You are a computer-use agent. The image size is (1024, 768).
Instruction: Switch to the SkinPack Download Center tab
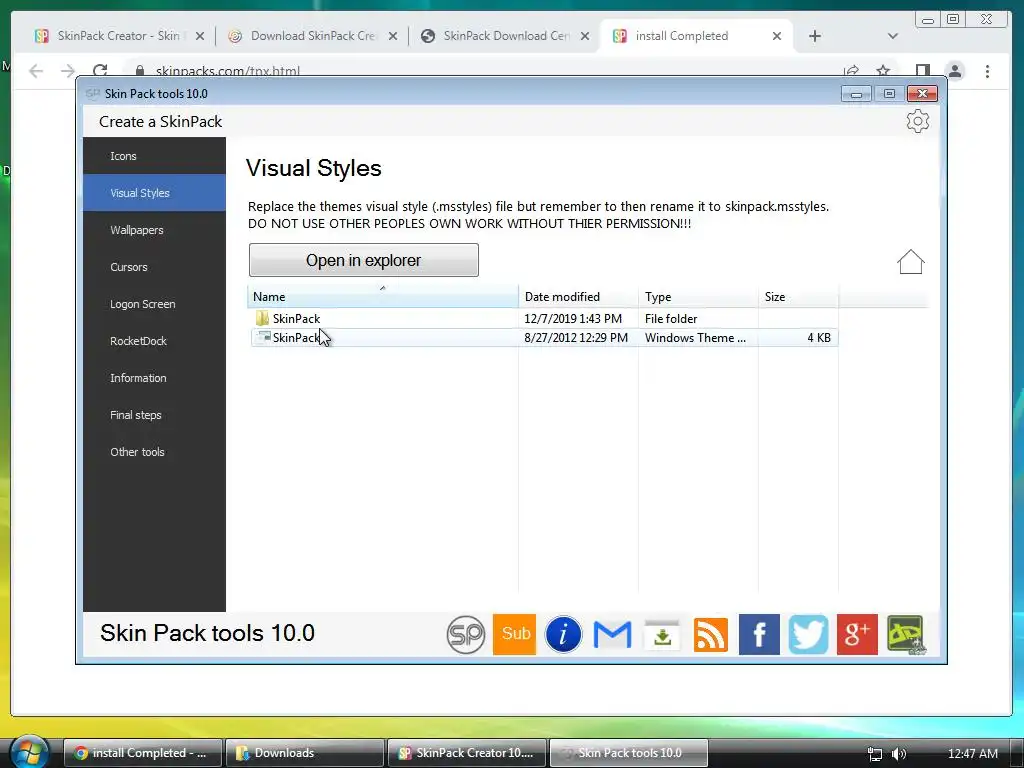(505, 36)
